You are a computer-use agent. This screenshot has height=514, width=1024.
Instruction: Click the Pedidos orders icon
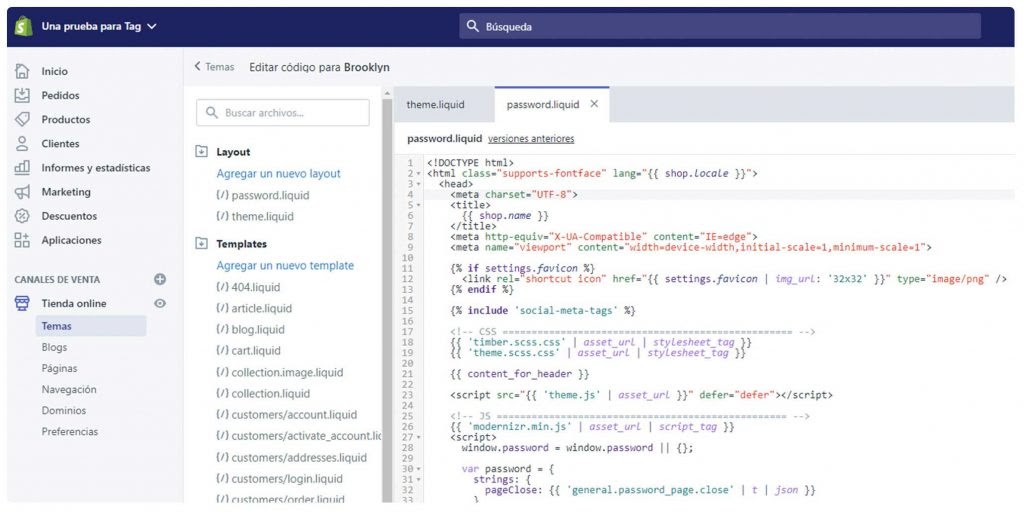(x=22, y=95)
